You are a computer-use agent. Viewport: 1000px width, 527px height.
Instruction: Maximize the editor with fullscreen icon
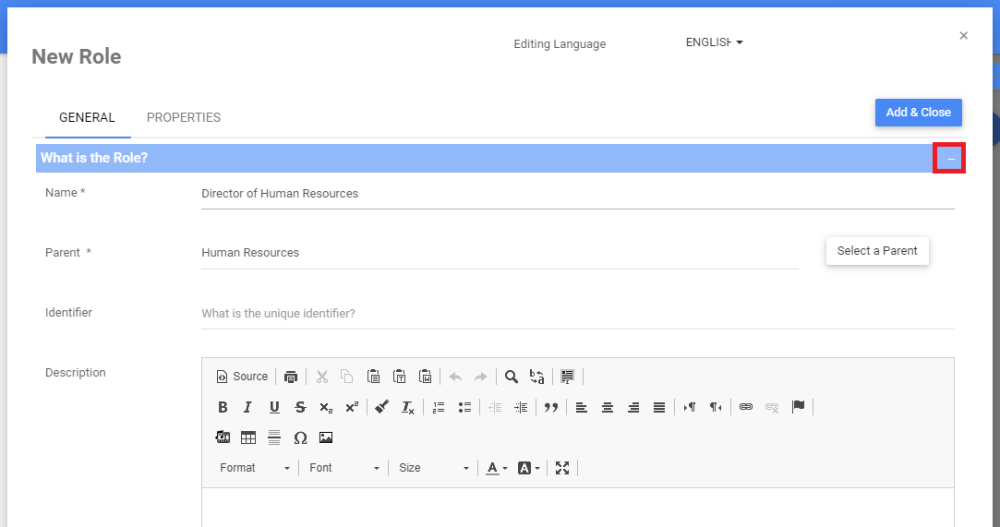point(562,468)
